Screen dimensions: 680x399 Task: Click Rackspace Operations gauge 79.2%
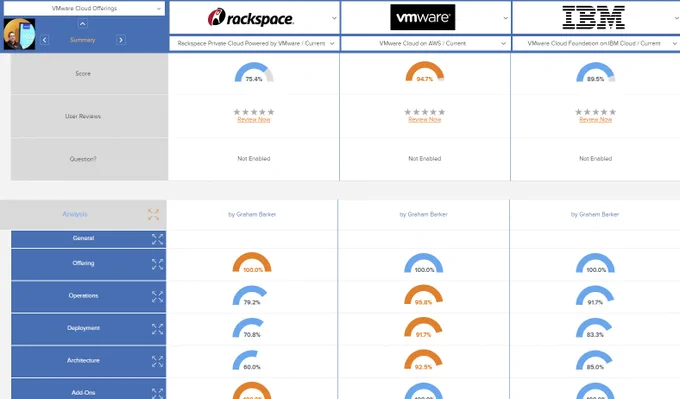pos(250,296)
